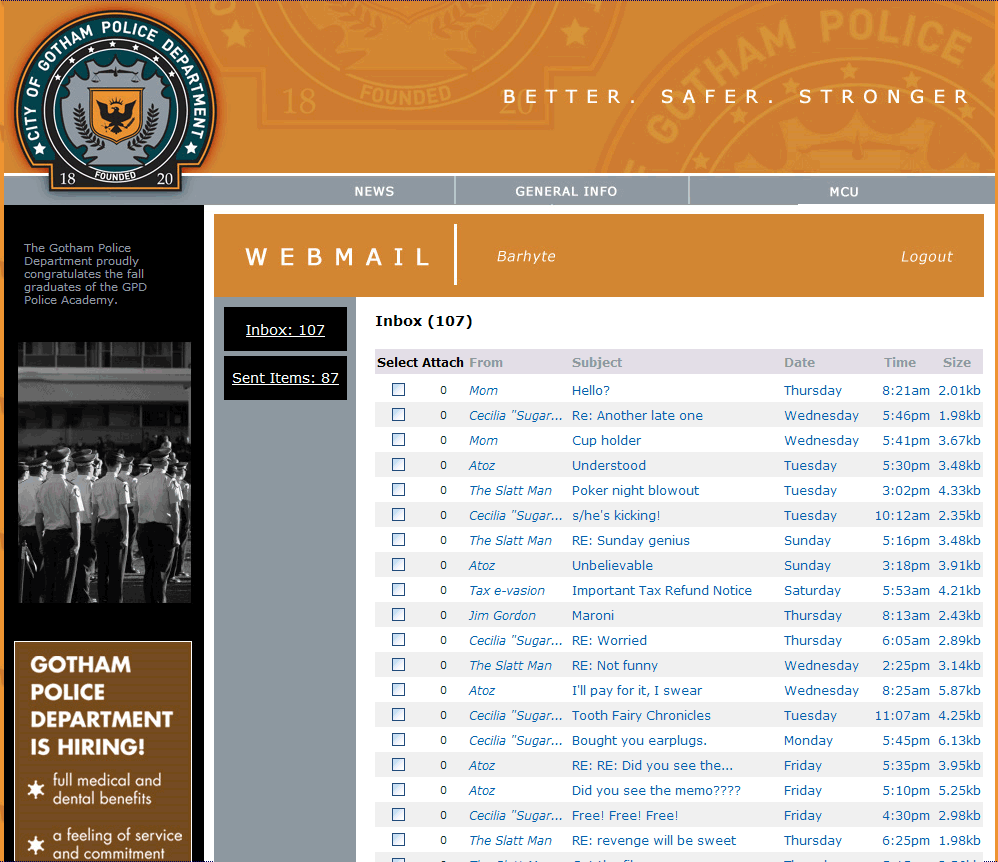998x862 pixels.
Task: Check the box for Mom's Hello? email
Action: click(398, 390)
